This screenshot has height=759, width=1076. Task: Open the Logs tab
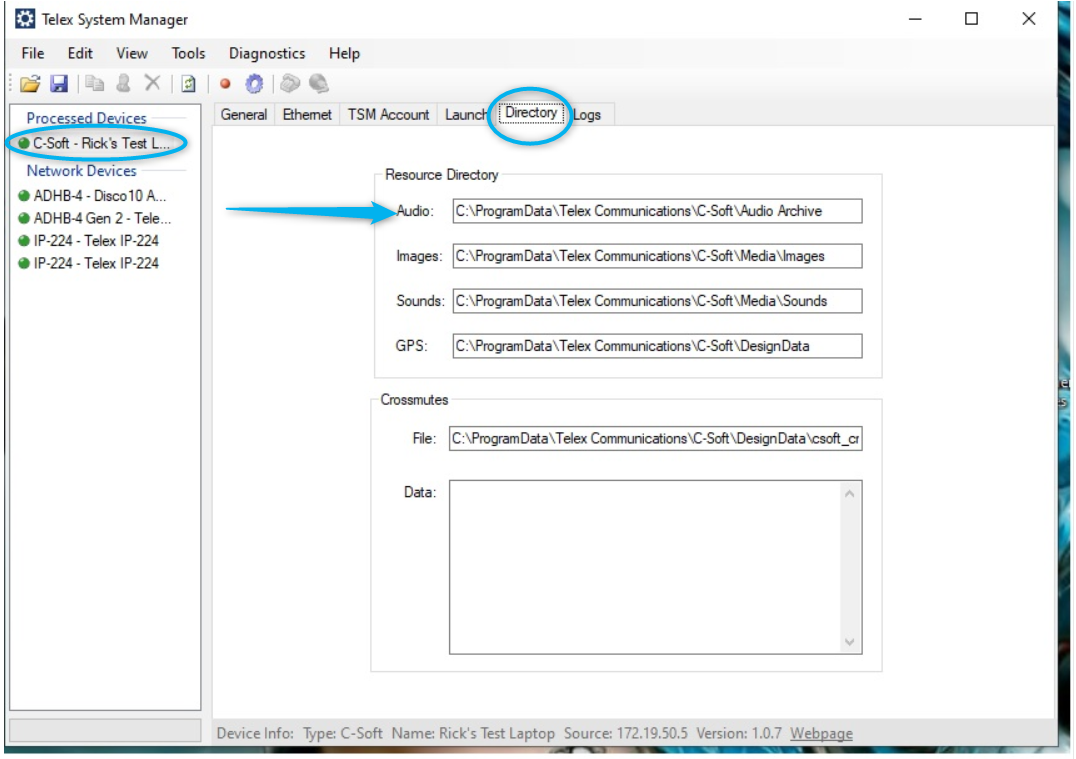click(x=589, y=115)
